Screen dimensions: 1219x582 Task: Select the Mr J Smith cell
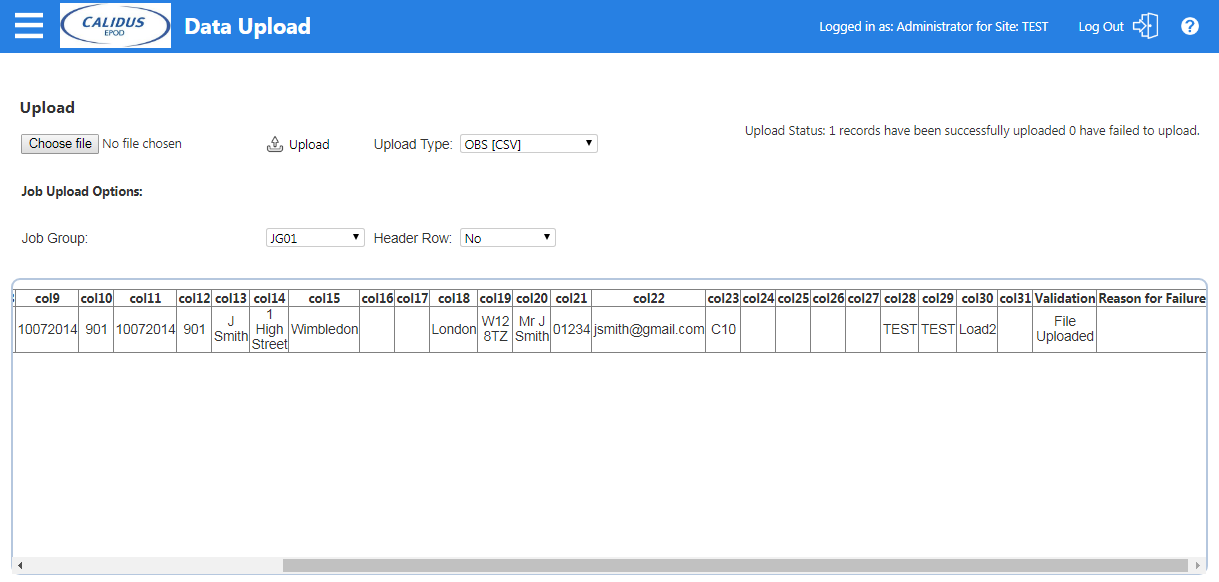(x=532, y=329)
